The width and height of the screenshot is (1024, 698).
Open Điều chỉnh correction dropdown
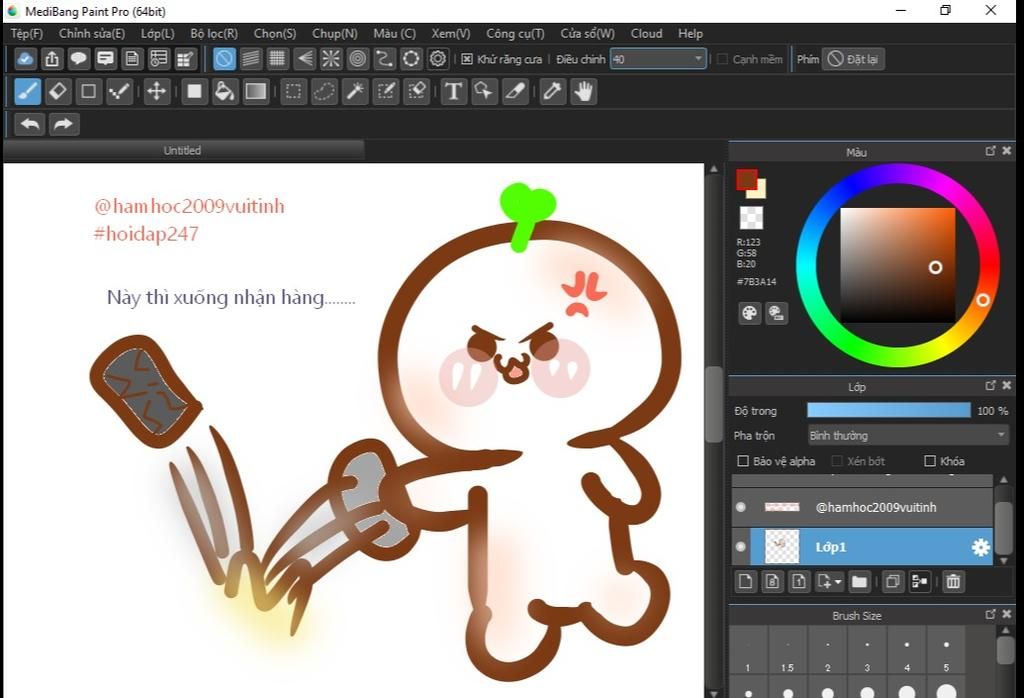(658, 59)
